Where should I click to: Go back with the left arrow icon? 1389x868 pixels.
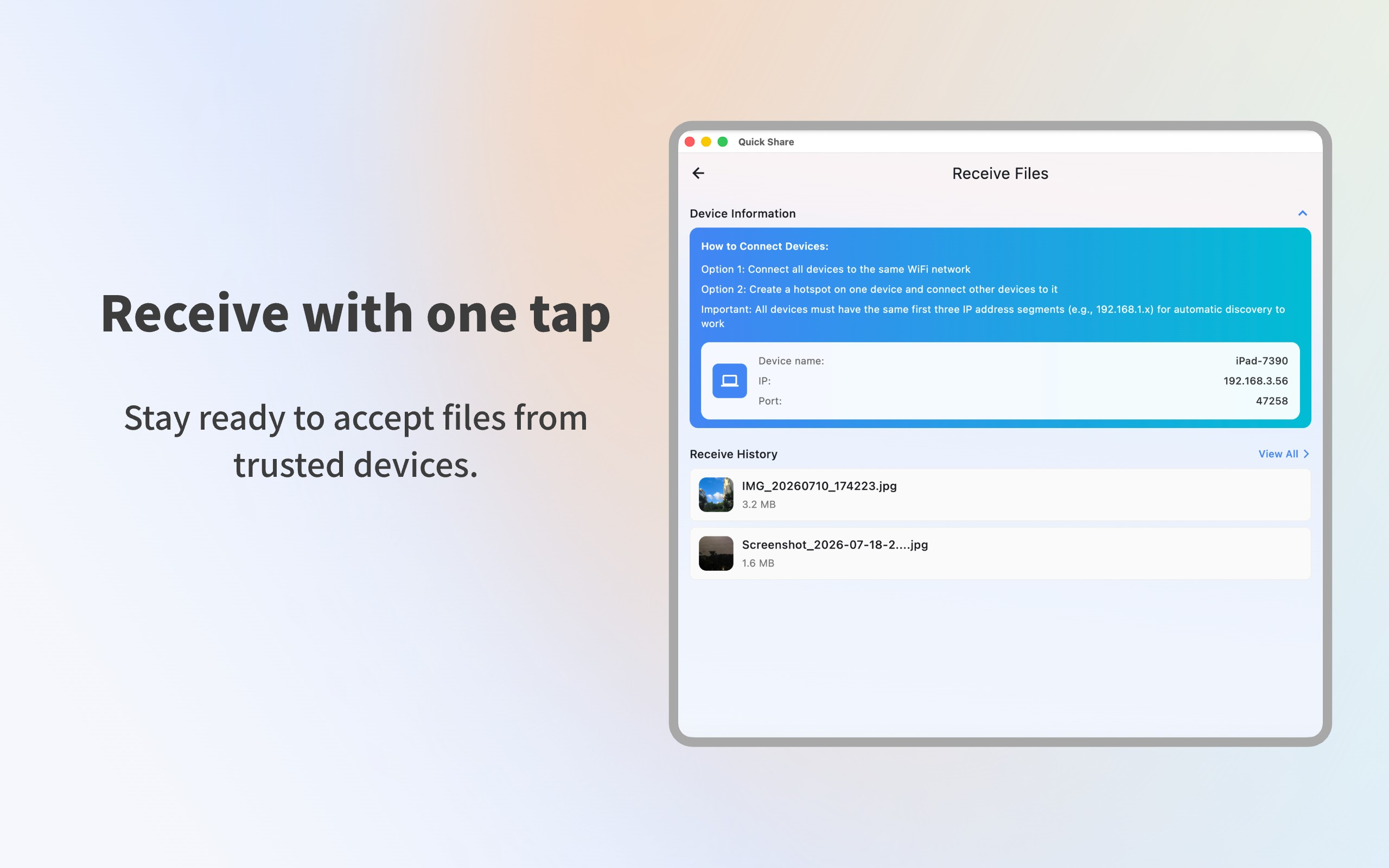(x=698, y=173)
